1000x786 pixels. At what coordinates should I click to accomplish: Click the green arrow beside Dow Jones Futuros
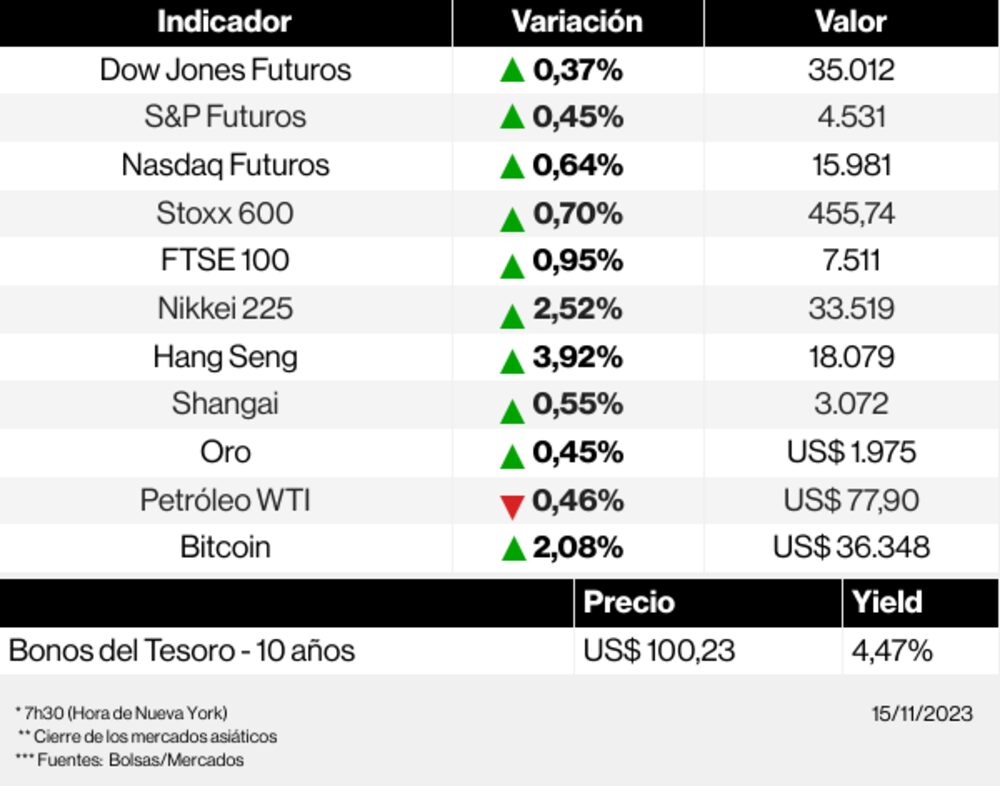click(x=512, y=70)
